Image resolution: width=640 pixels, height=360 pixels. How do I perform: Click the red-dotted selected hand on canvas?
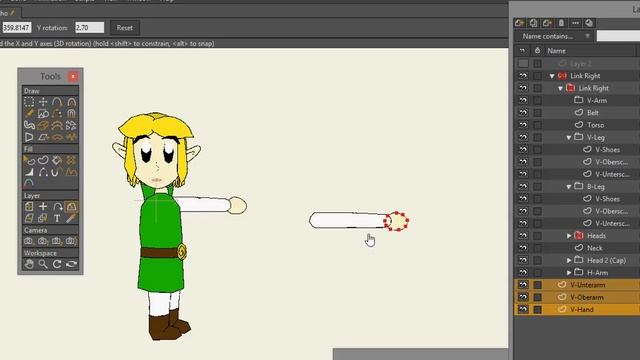[396, 221]
